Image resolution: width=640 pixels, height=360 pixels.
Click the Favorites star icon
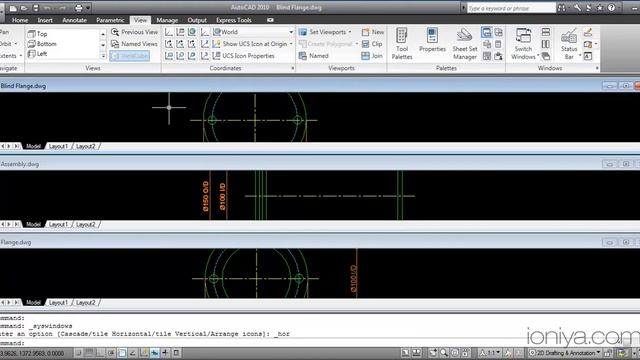coord(600,8)
